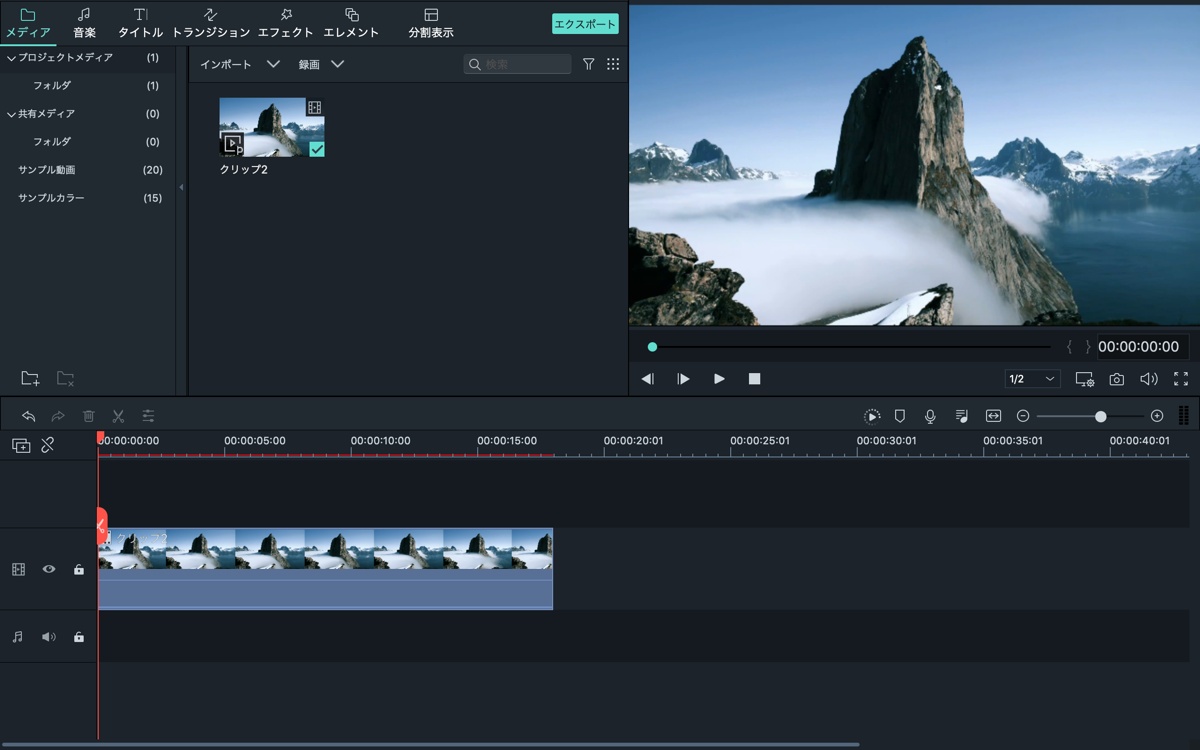Zoom out the timeline with minus
The height and width of the screenshot is (750, 1200).
pos(1023,416)
